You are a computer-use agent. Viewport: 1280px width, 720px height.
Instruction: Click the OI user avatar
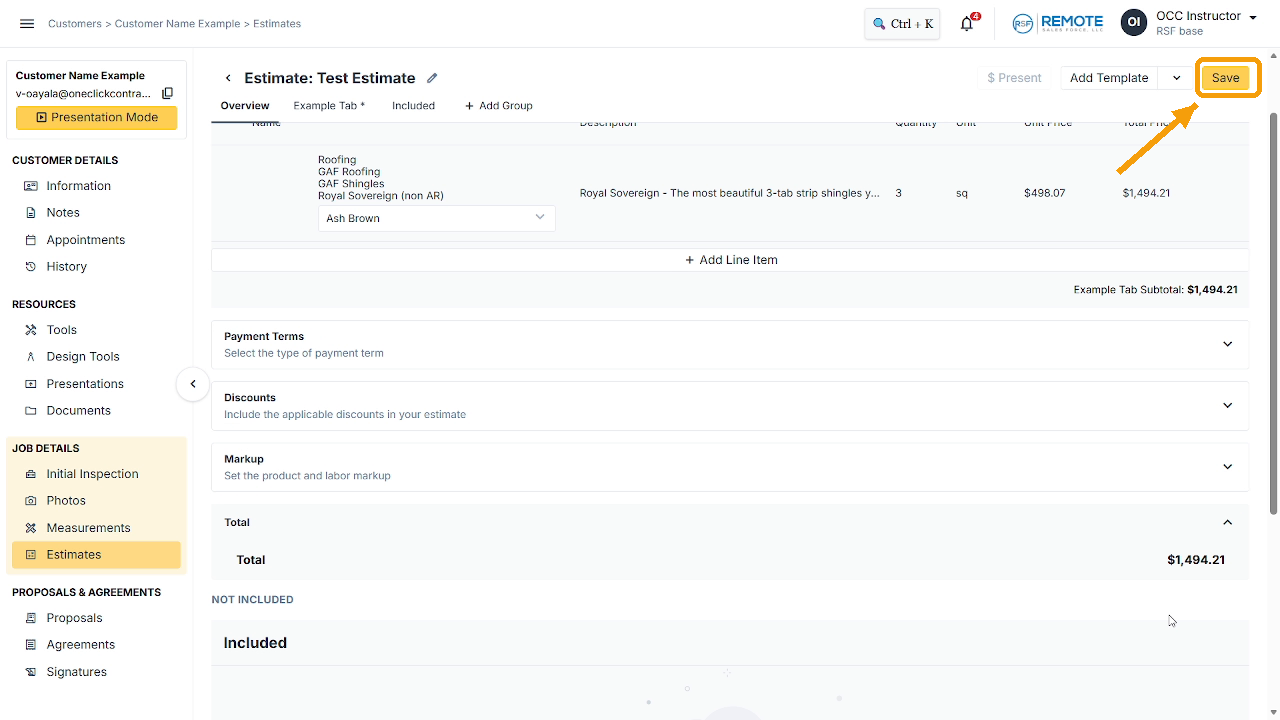pos(1133,24)
